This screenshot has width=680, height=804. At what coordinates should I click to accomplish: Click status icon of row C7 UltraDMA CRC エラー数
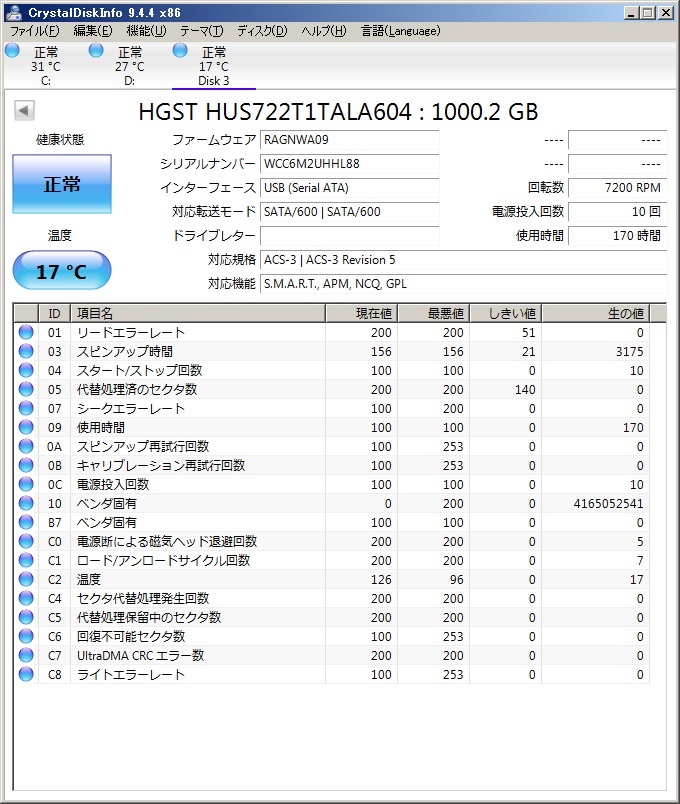[26, 655]
